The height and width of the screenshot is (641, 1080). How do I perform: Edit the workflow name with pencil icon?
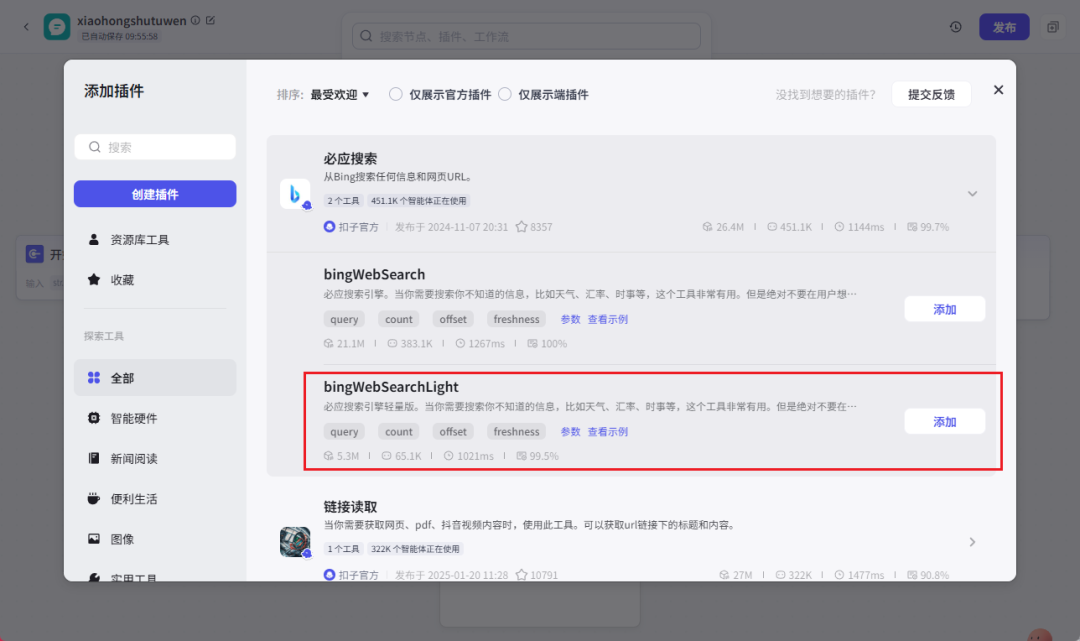click(211, 21)
